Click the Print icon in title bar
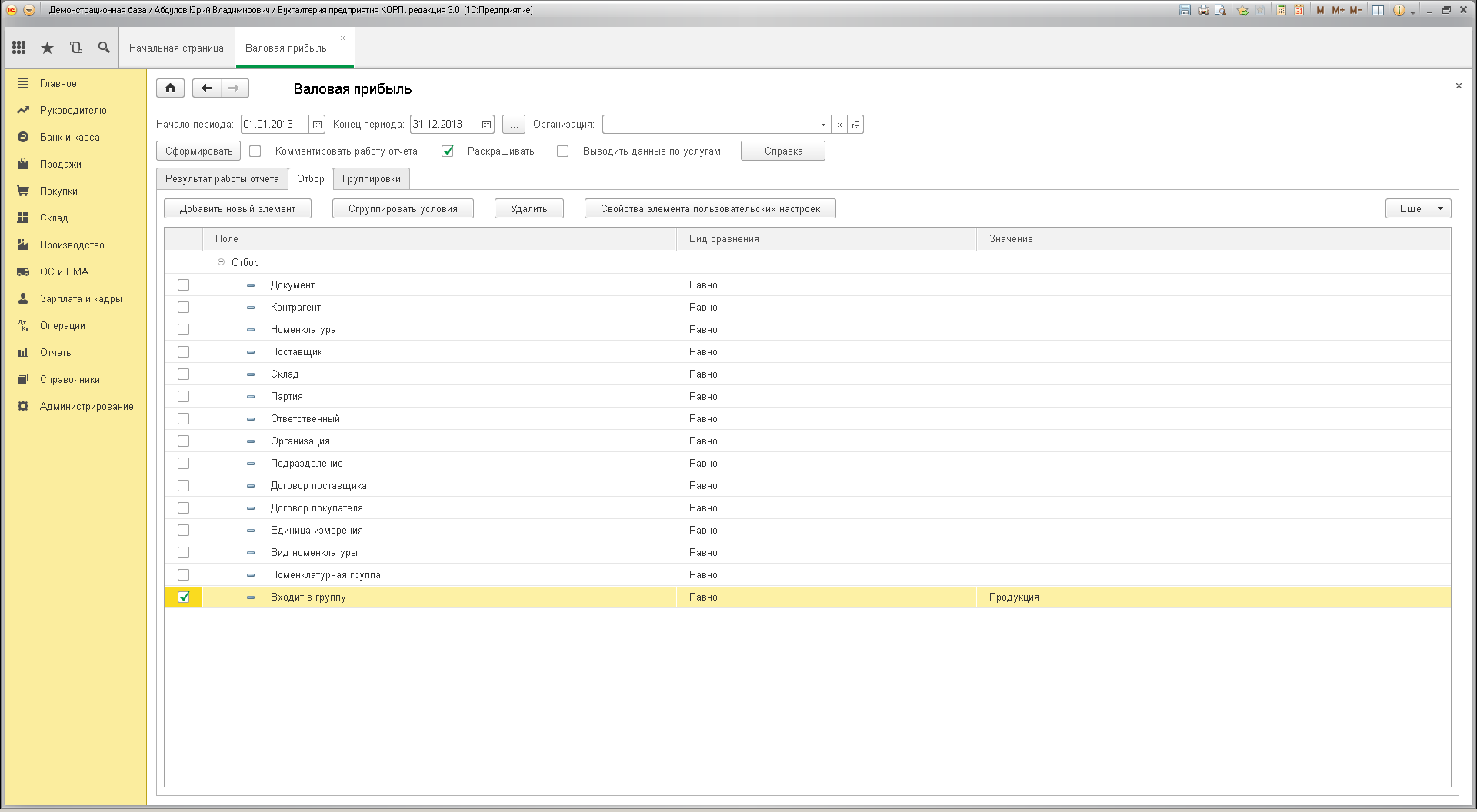Screen dimensions: 1477x812 1203,10
